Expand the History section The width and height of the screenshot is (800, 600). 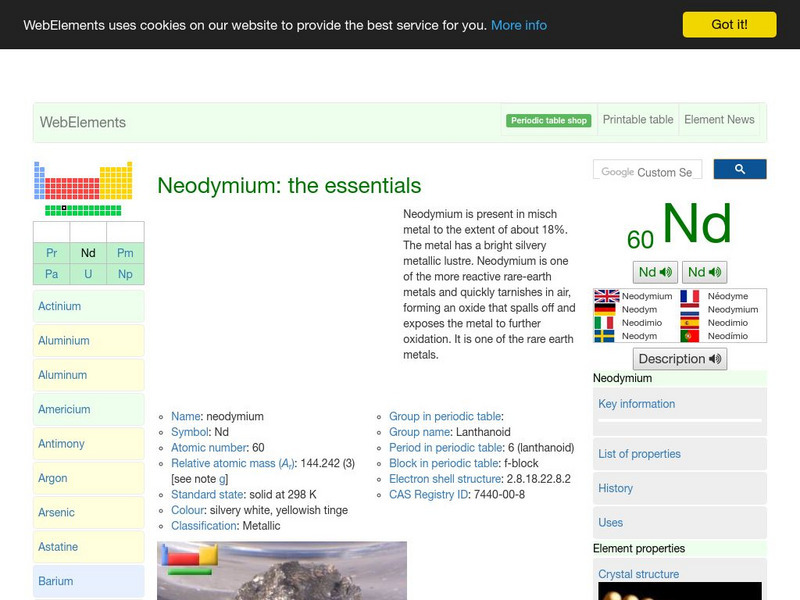613,489
